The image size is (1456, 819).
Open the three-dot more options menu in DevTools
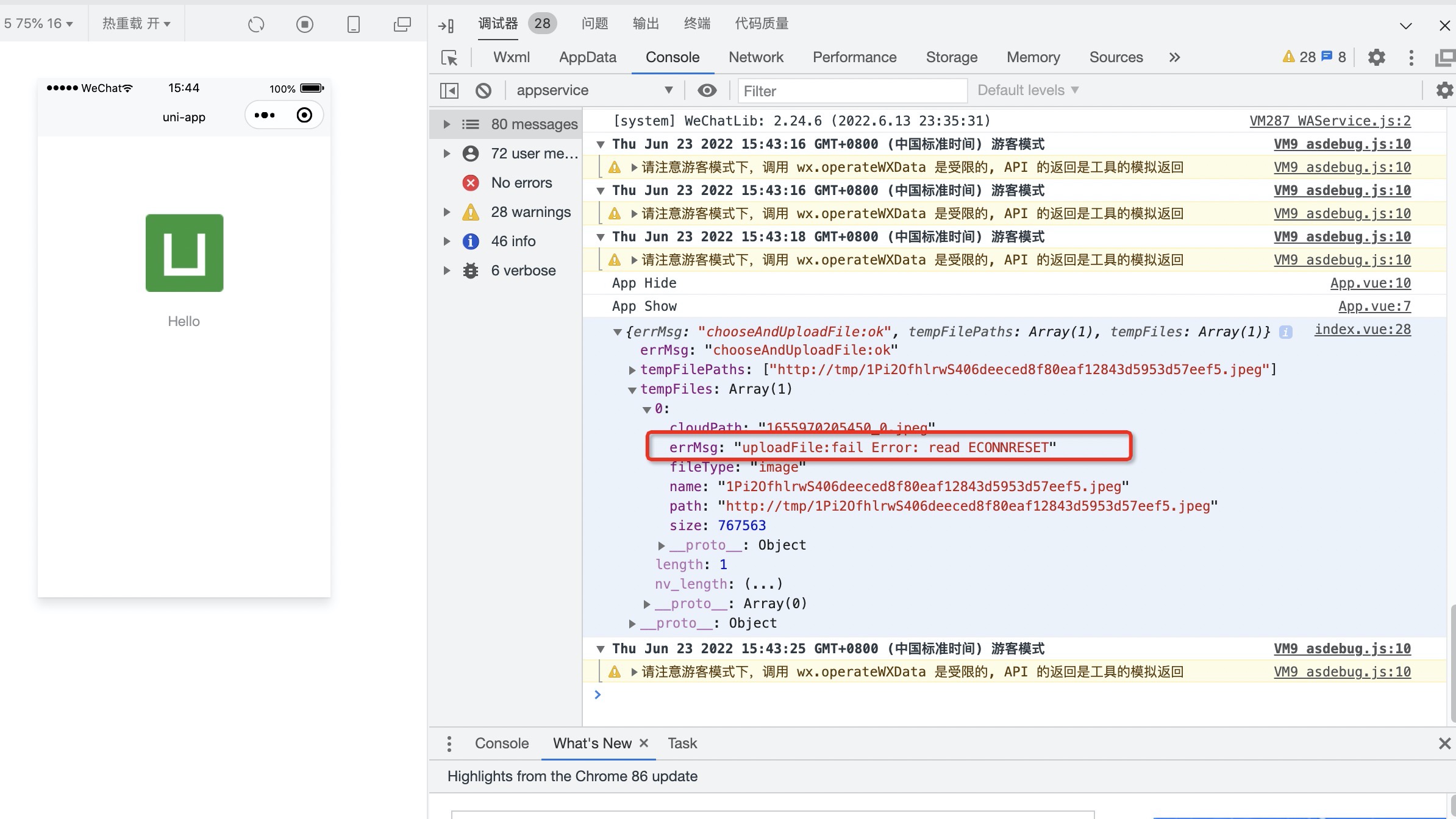(1411, 57)
